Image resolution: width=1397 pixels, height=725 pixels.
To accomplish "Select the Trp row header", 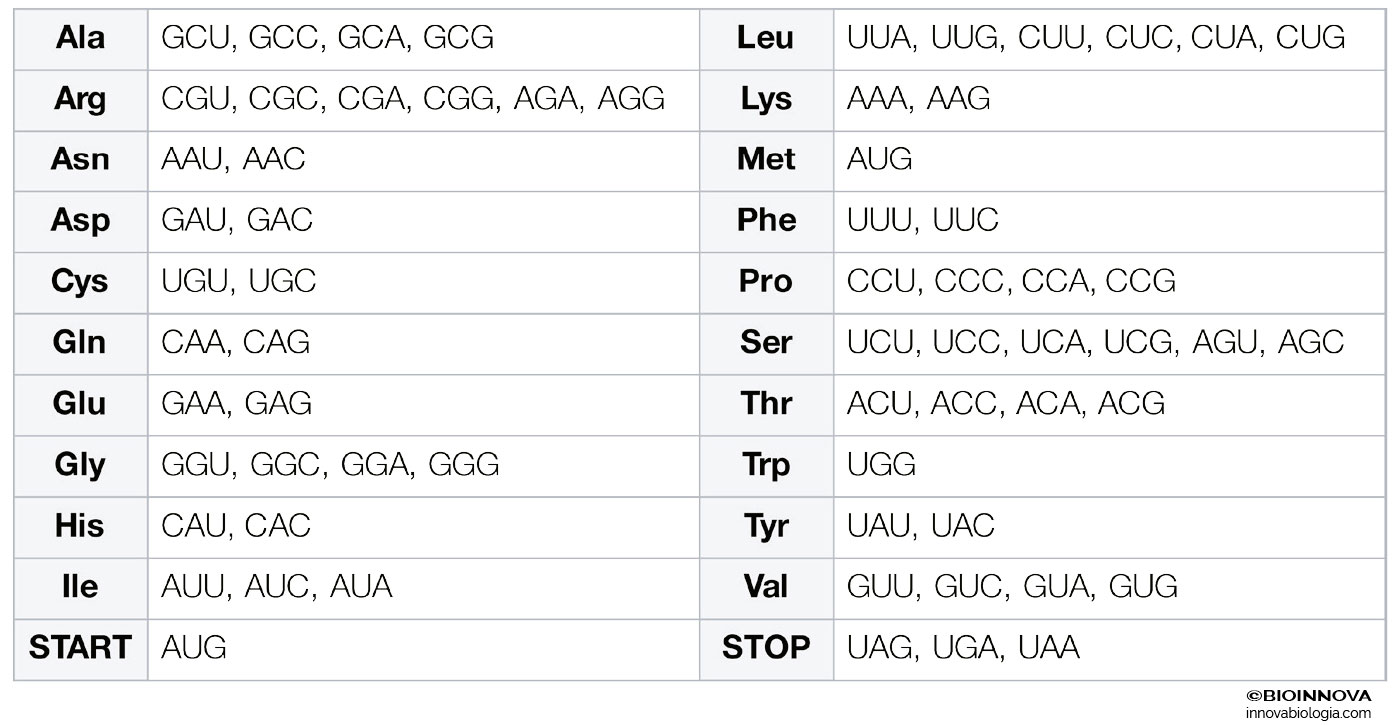I will click(x=766, y=464).
